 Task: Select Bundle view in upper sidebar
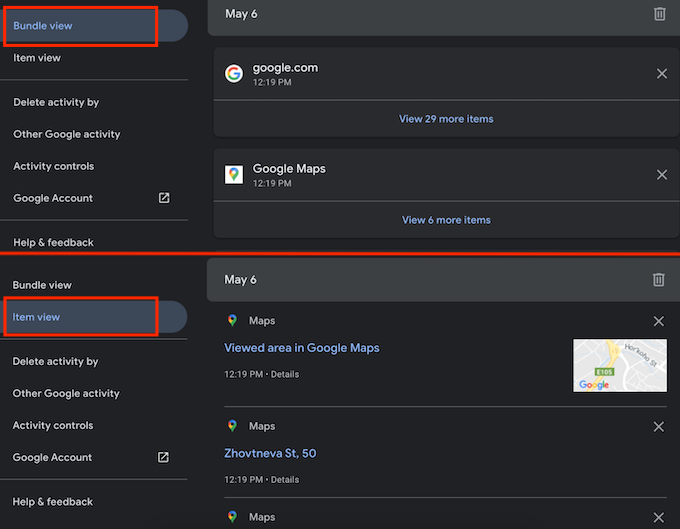pyautogui.click(x=94, y=26)
